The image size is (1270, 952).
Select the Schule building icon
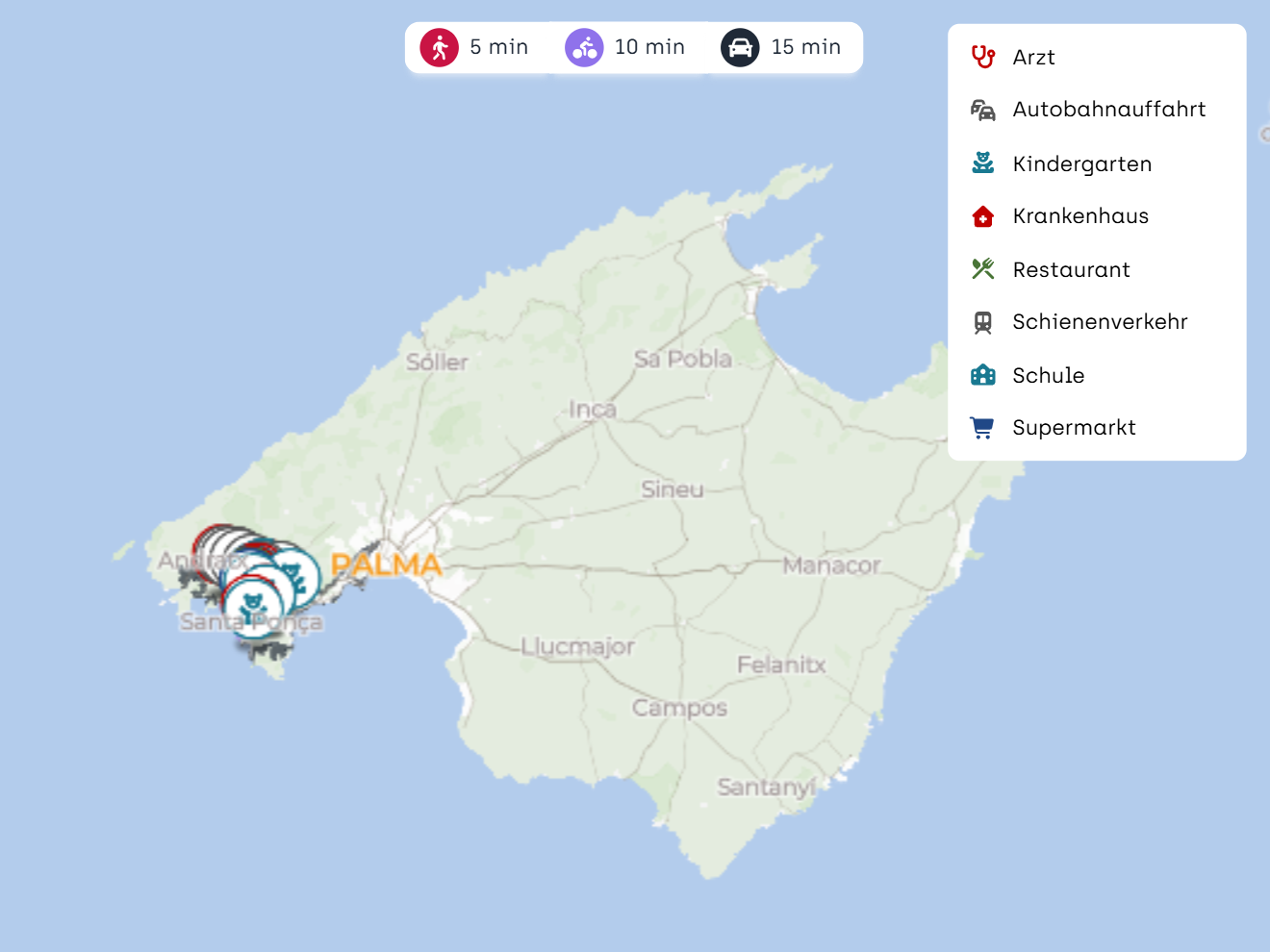(x=982, y=375)
